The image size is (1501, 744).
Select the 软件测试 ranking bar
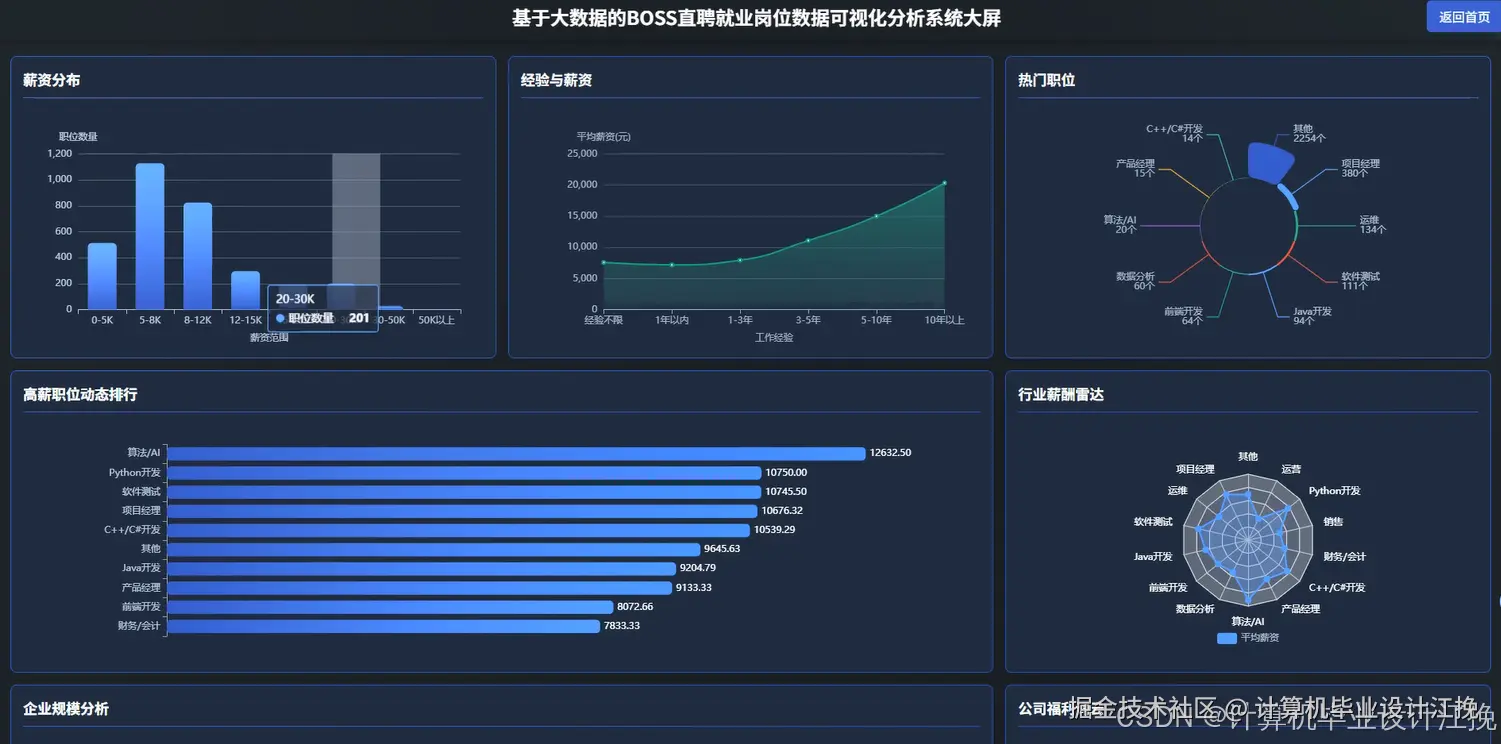coord(463,492)
